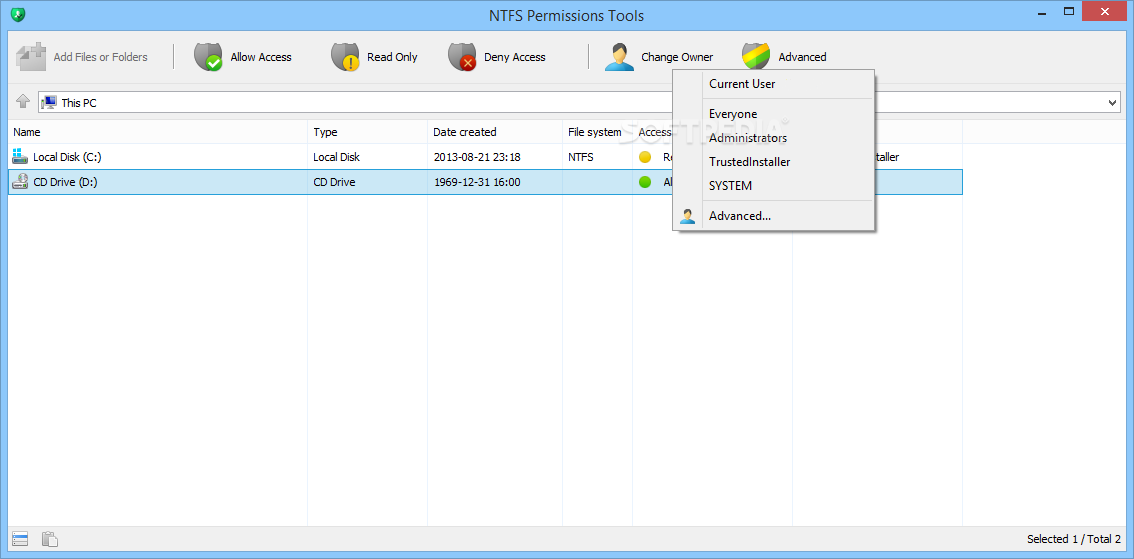Click the list view icon in status bar
Screen dimensions: 1134x559
[20, 539]
